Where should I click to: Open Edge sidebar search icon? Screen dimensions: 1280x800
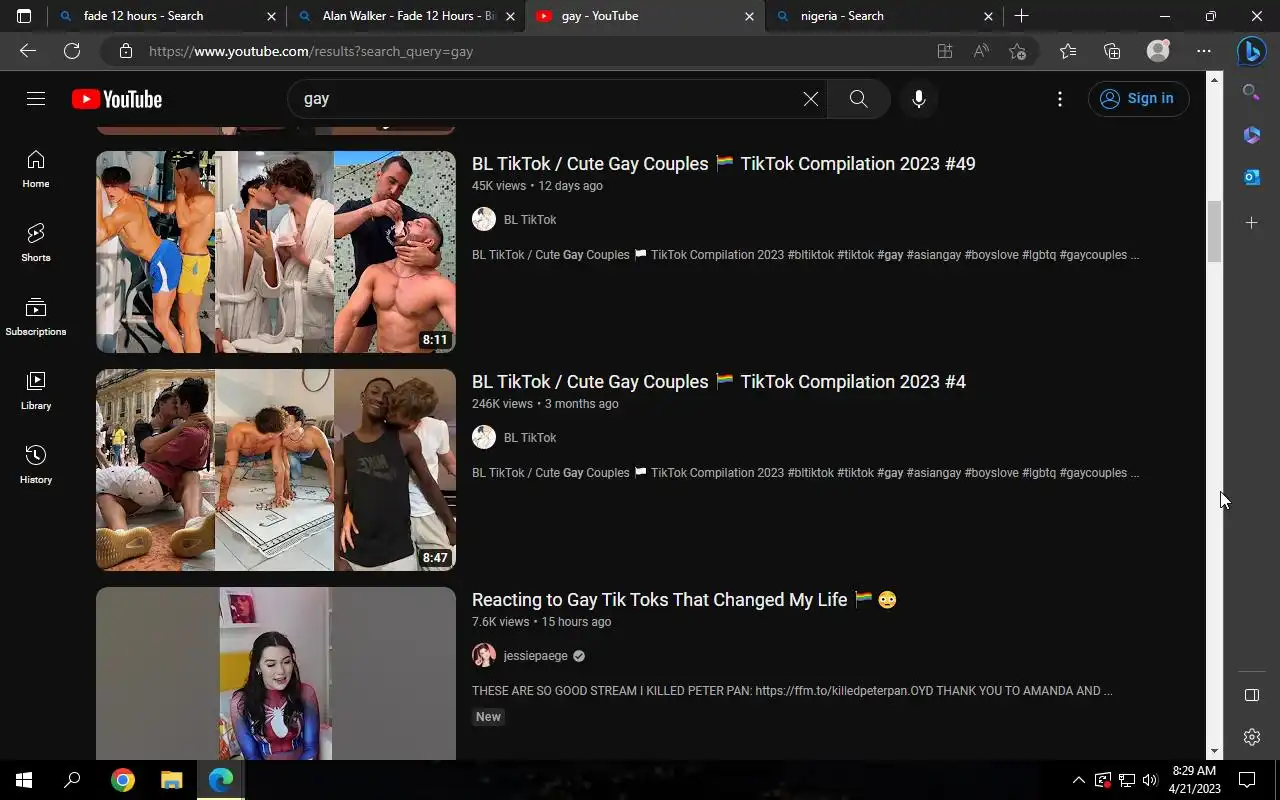1251,92
